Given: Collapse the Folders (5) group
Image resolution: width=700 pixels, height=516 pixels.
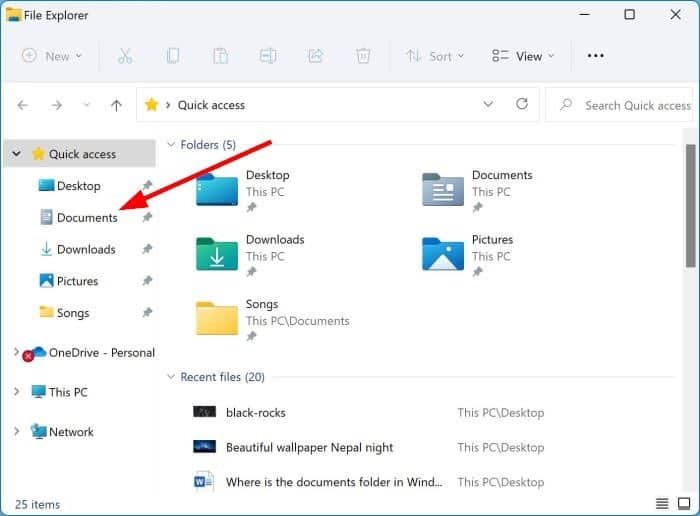Looking at the screenshot, I should point(171,145).
